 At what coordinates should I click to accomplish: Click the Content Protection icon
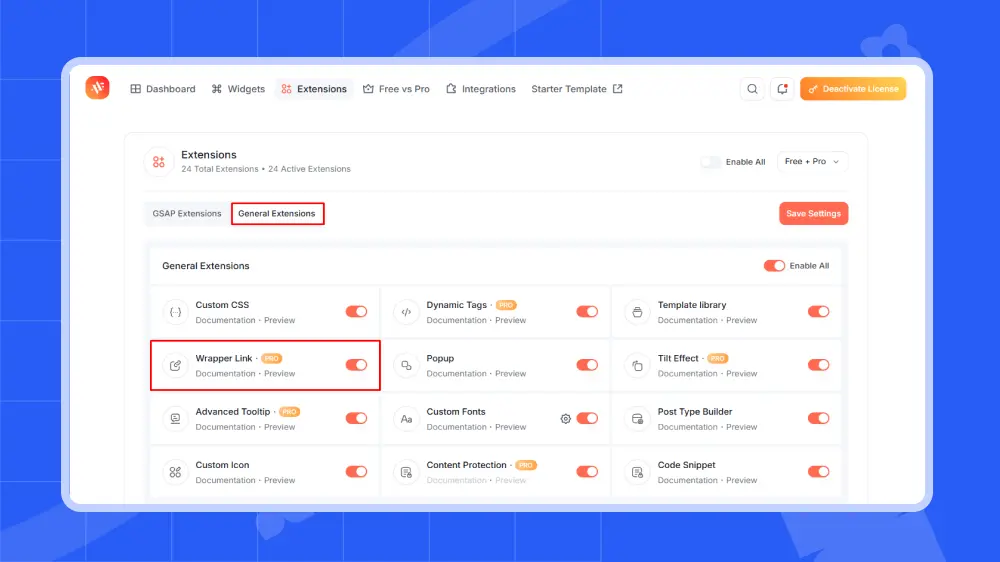(406, 472)
